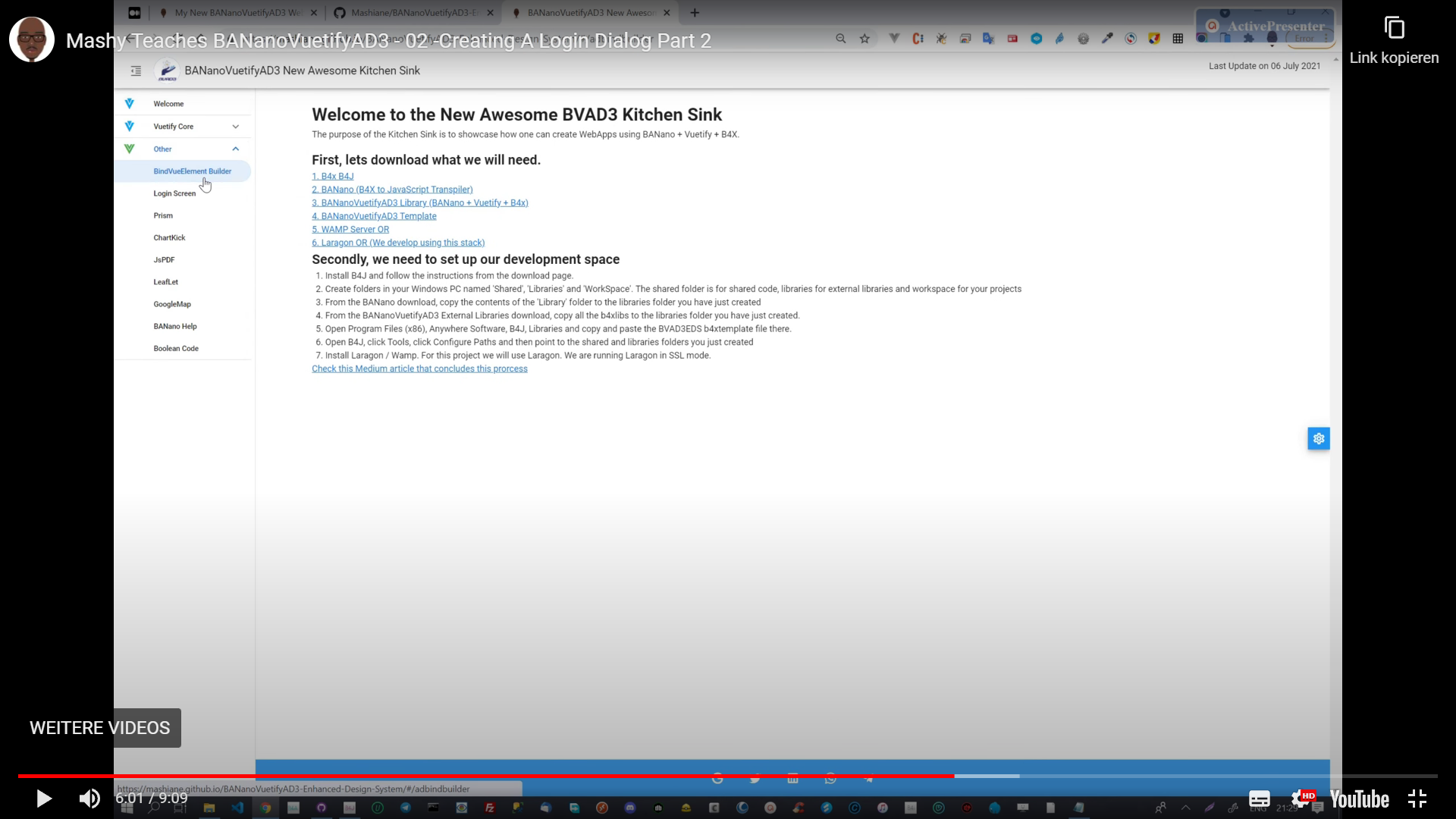Click the bookmark star in the address bar

865,37
